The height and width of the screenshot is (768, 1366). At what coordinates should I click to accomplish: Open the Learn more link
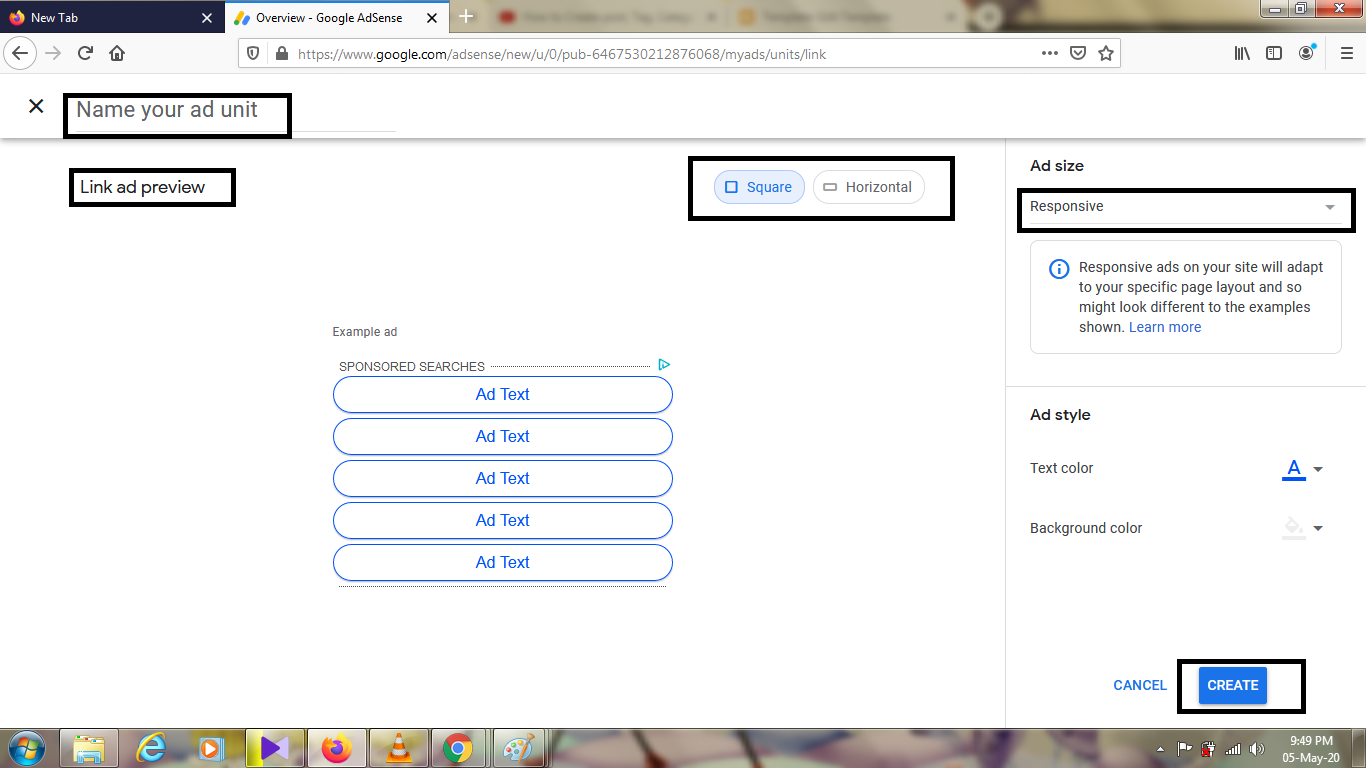click(1165, 327)
